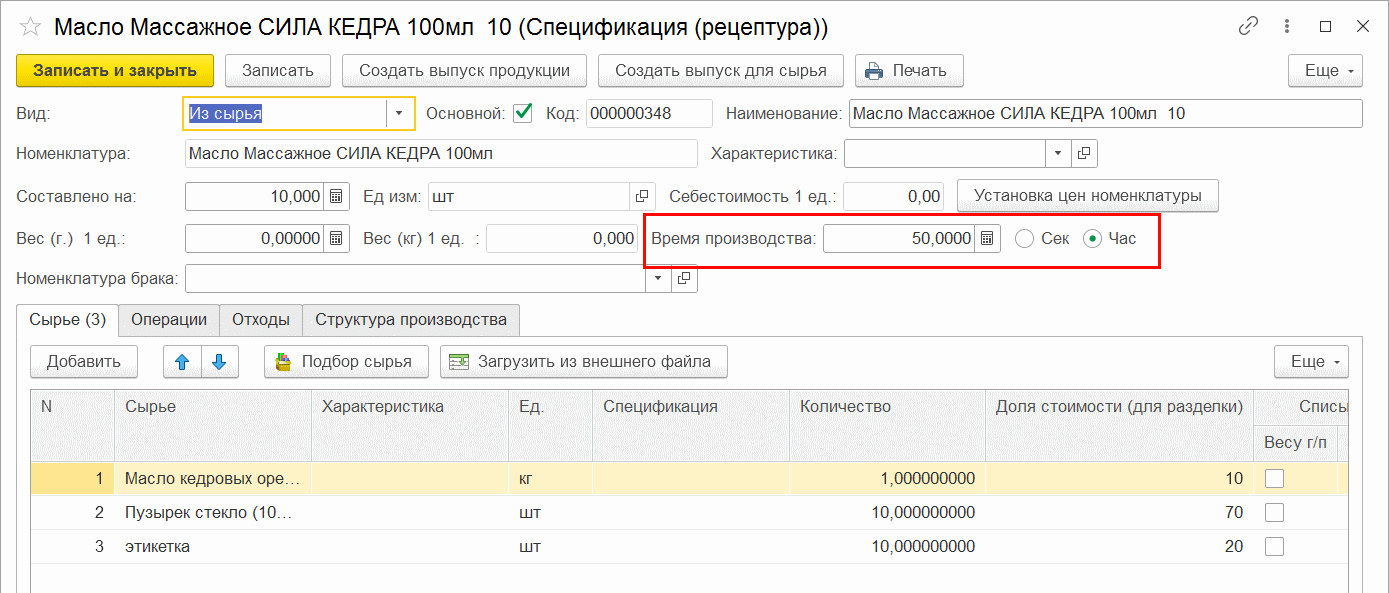Move row down with blue down arrow
Image resolution: width=1389 pixels, height=593 pixels.
[x=219, y=362]
